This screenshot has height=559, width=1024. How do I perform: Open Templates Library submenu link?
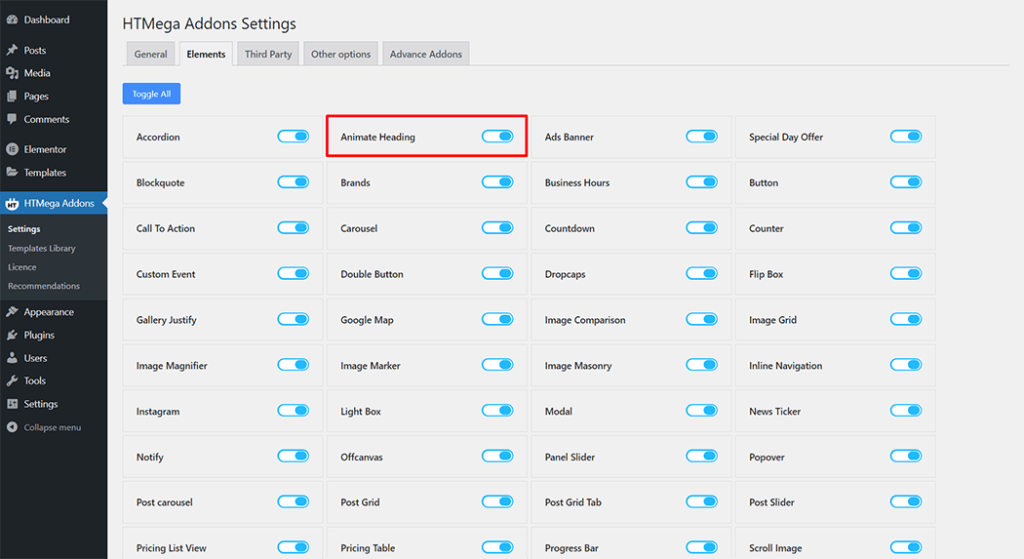42,248
